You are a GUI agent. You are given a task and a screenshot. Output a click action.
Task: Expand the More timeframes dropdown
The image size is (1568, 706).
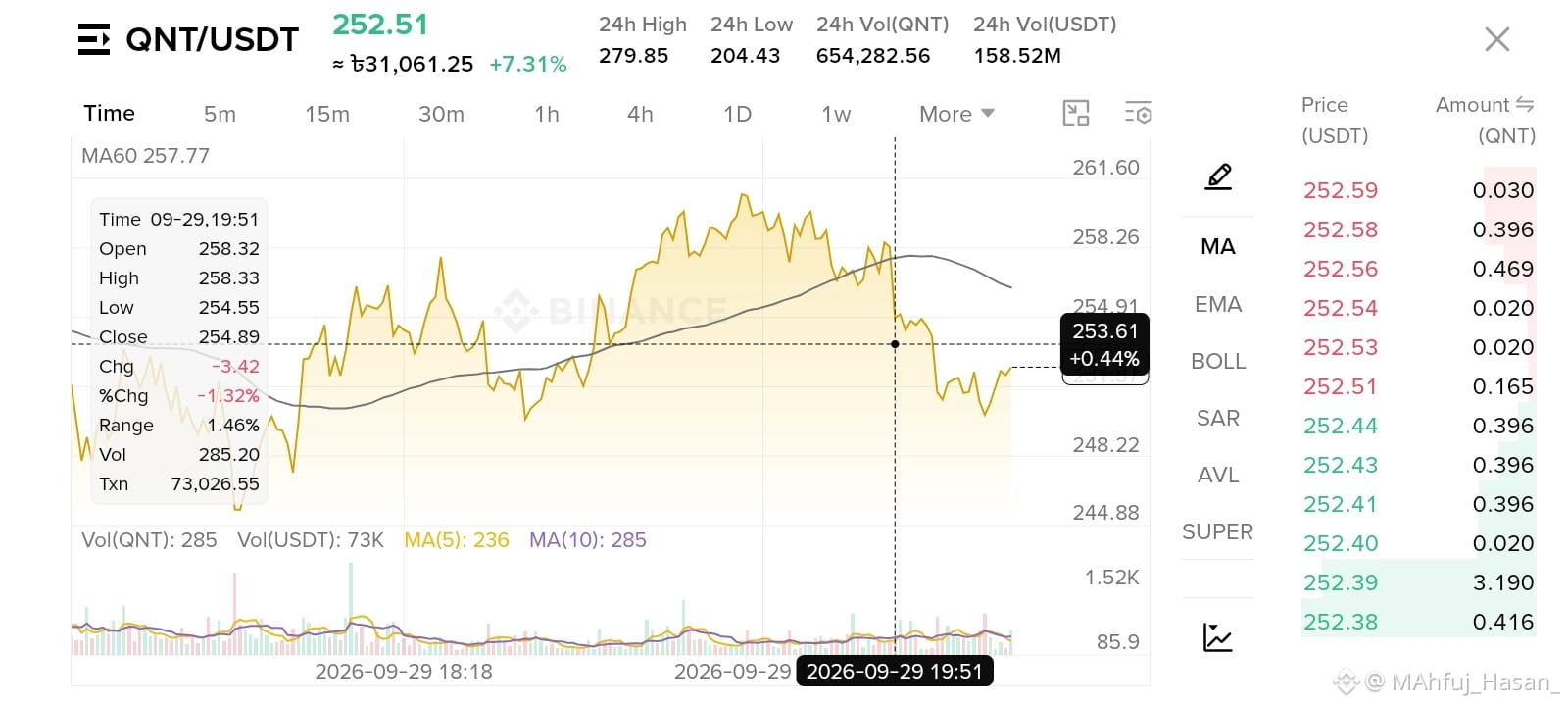(956, 114)
